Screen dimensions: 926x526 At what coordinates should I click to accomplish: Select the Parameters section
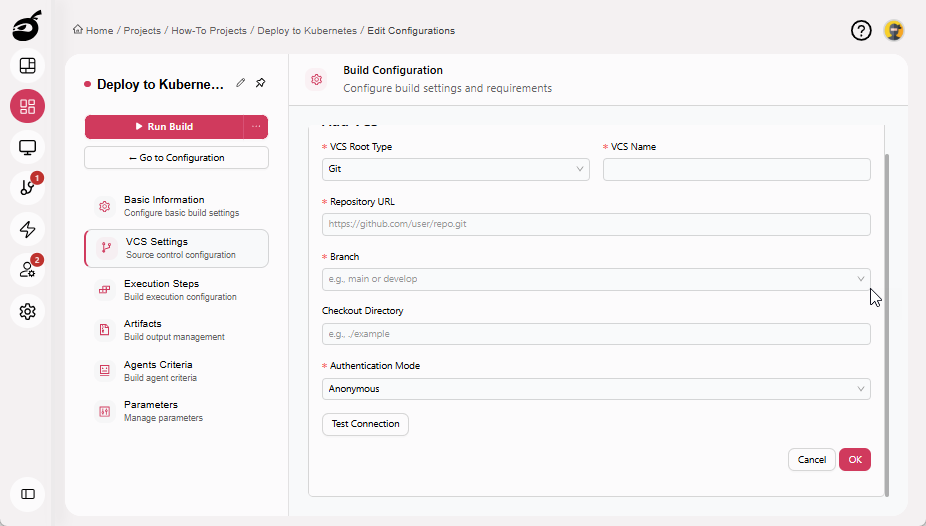[x=177, y=411]
